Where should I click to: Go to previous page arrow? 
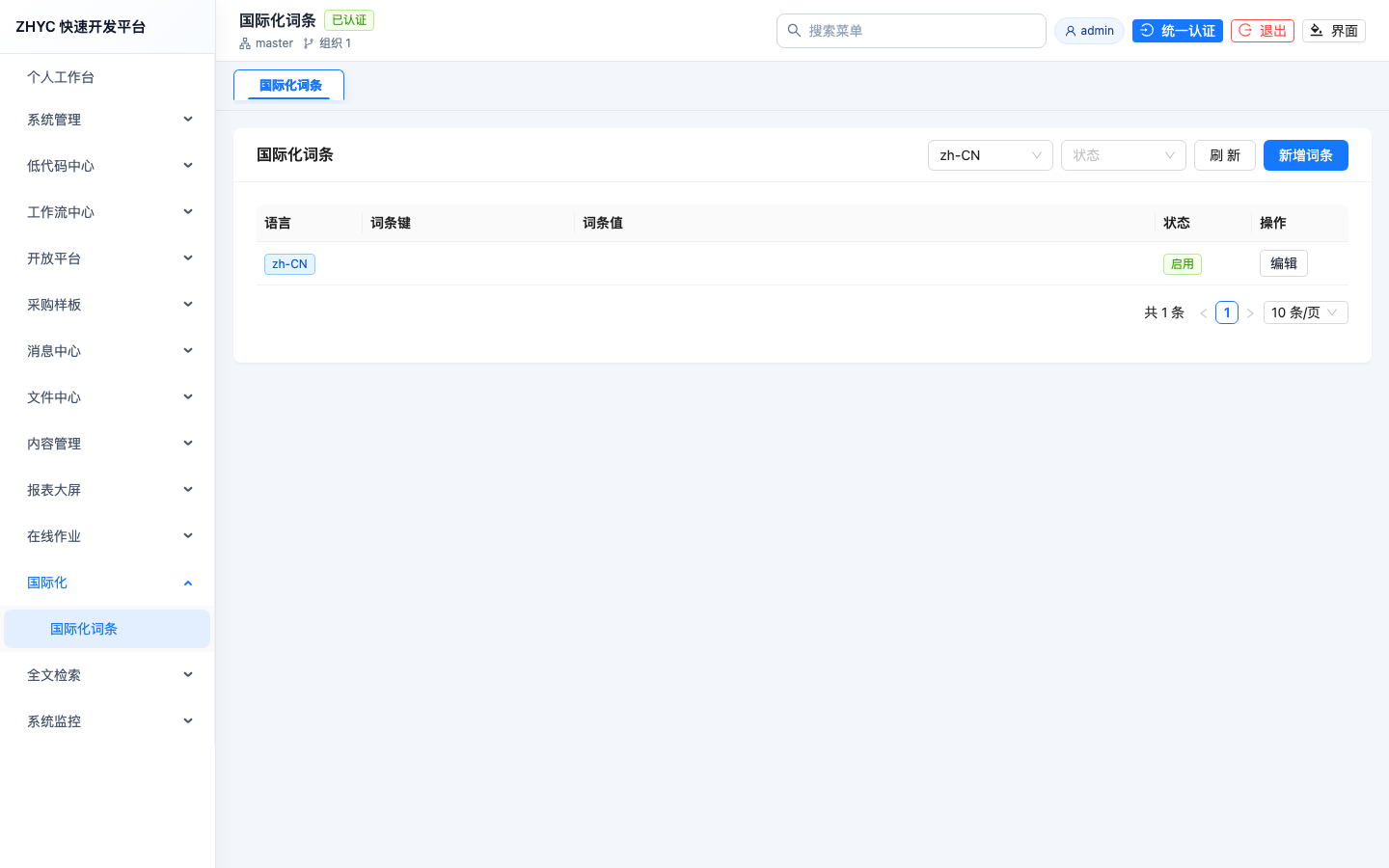coord(1204,312)
